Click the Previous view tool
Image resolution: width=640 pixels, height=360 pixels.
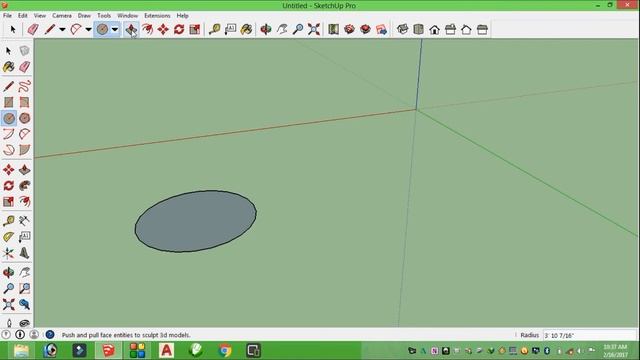(x=24, y=304)
